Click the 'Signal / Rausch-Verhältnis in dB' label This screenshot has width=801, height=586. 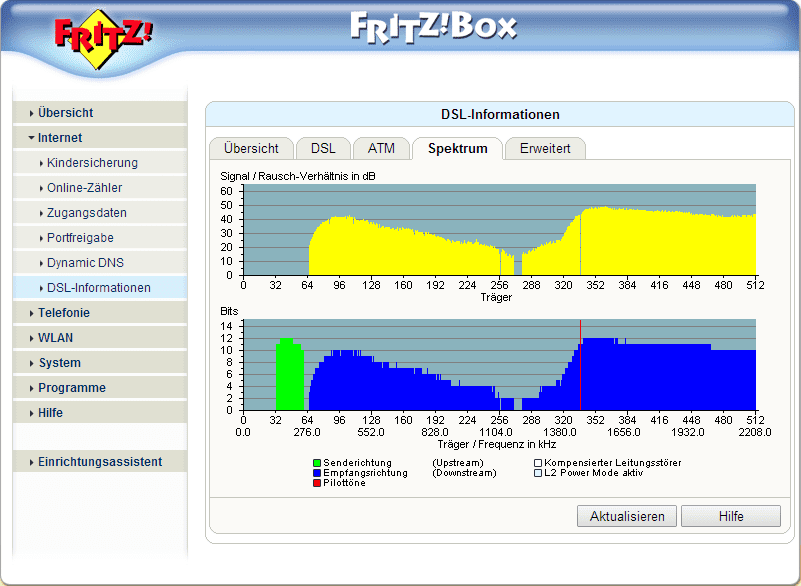click(x=298, y=176)
